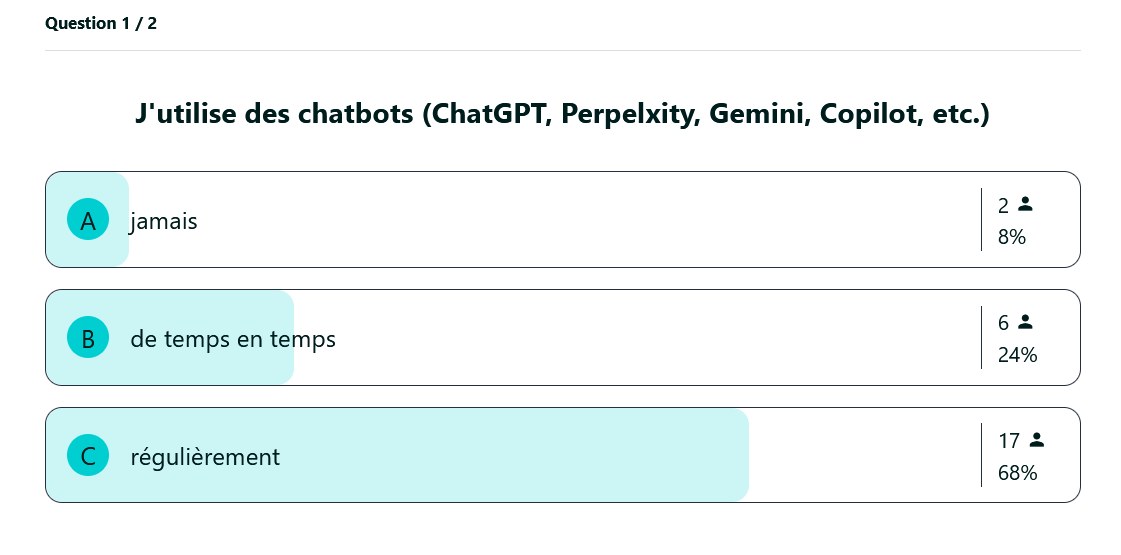This screenshot has width=1121, height=555.
Task: Click the 24% result percentage
Action: point(1017,355)
